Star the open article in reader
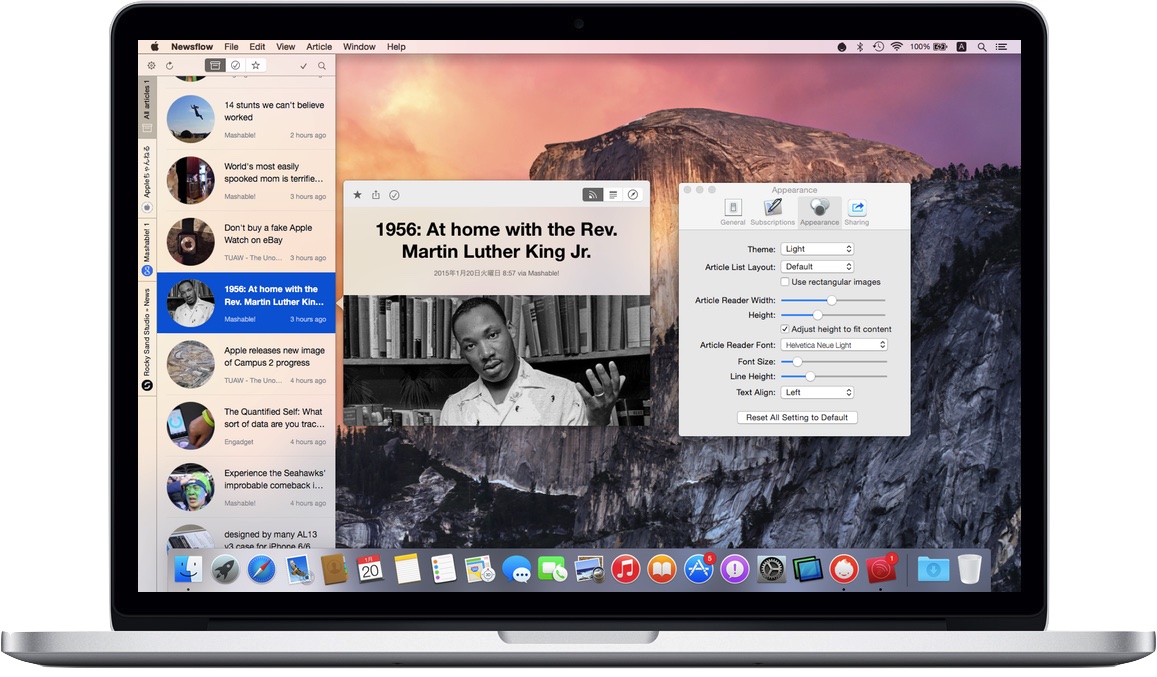Screen dimensions: 1157x677 pyautogui.click(x=357, y=195)
